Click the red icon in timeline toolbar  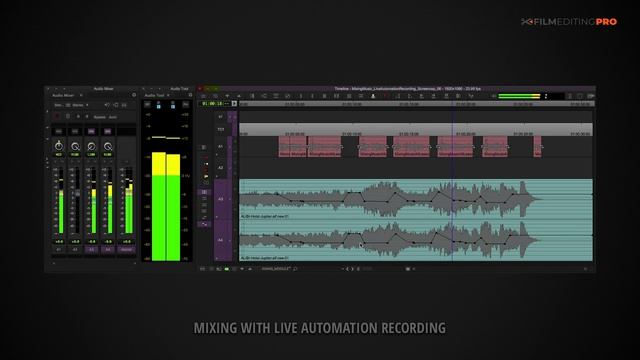pos(385,96)
